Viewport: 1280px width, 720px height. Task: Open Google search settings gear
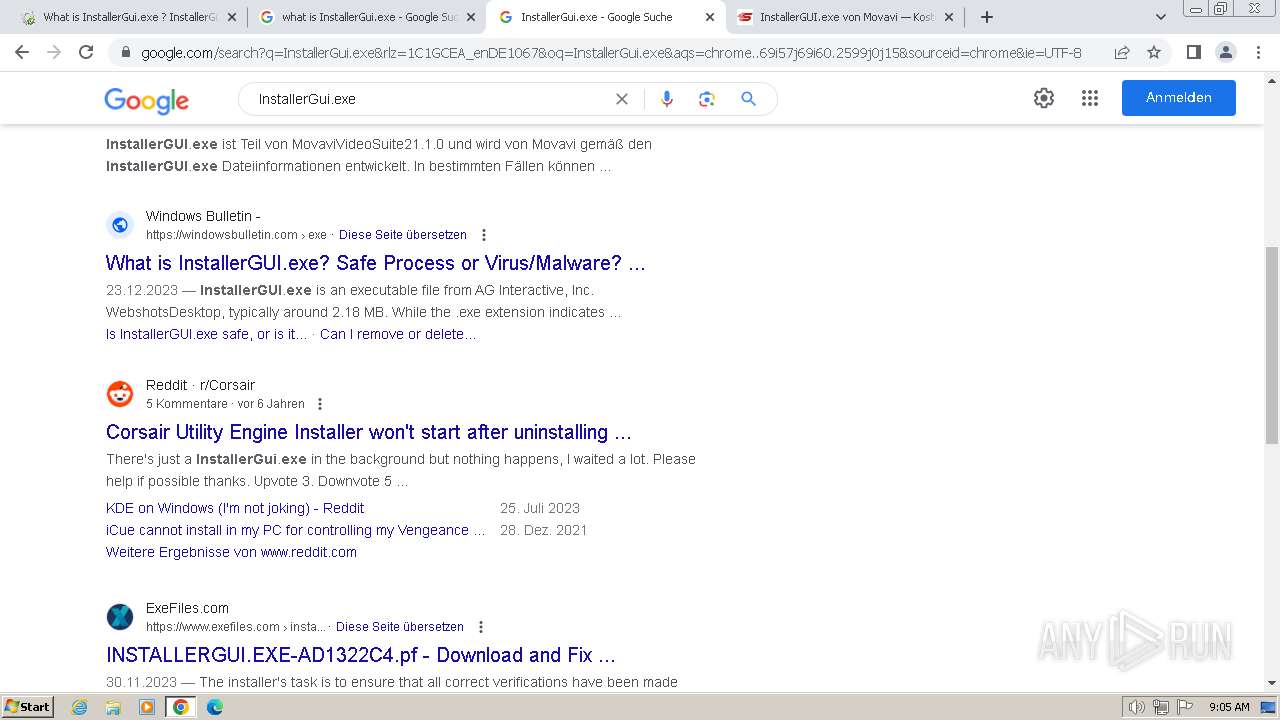1044,98
